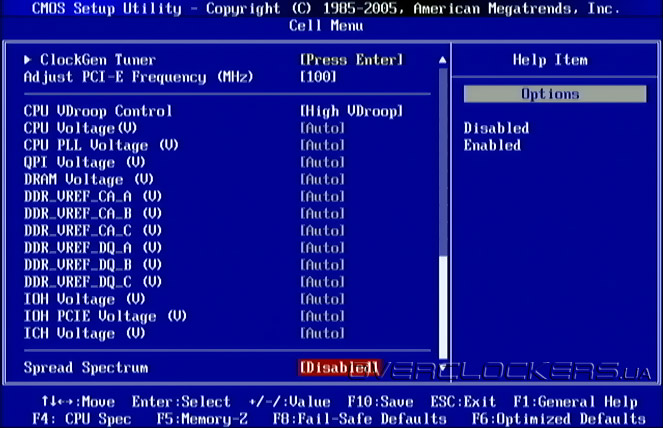
Task: Choose Disabled in the Help options
Action: [496, 128]
